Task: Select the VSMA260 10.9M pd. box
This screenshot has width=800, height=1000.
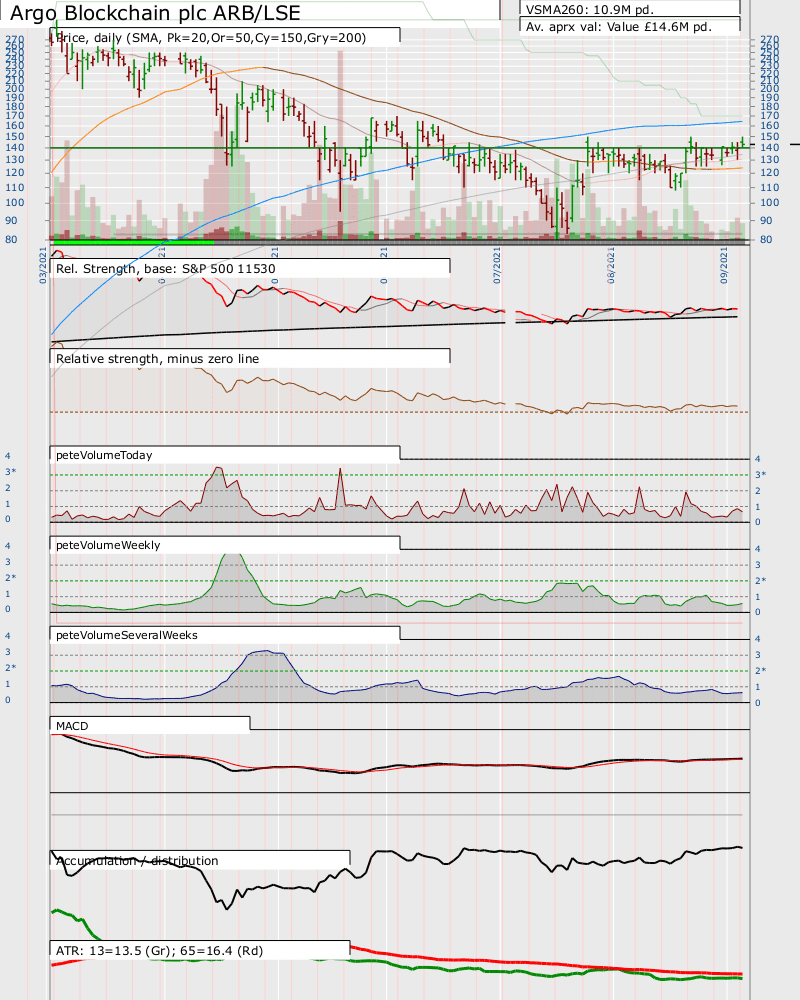Action: pos(630,8)
